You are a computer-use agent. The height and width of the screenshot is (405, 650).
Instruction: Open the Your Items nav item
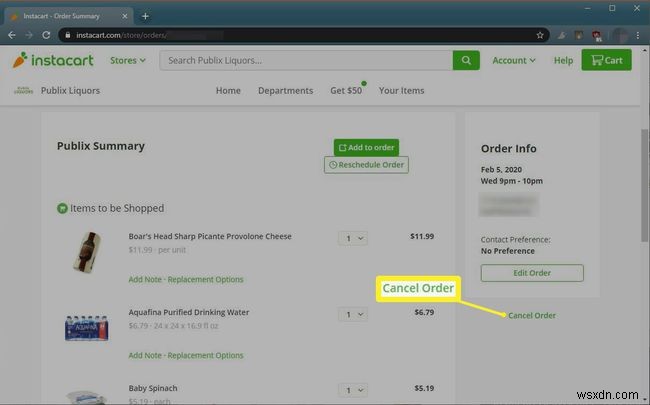point(401,90)
